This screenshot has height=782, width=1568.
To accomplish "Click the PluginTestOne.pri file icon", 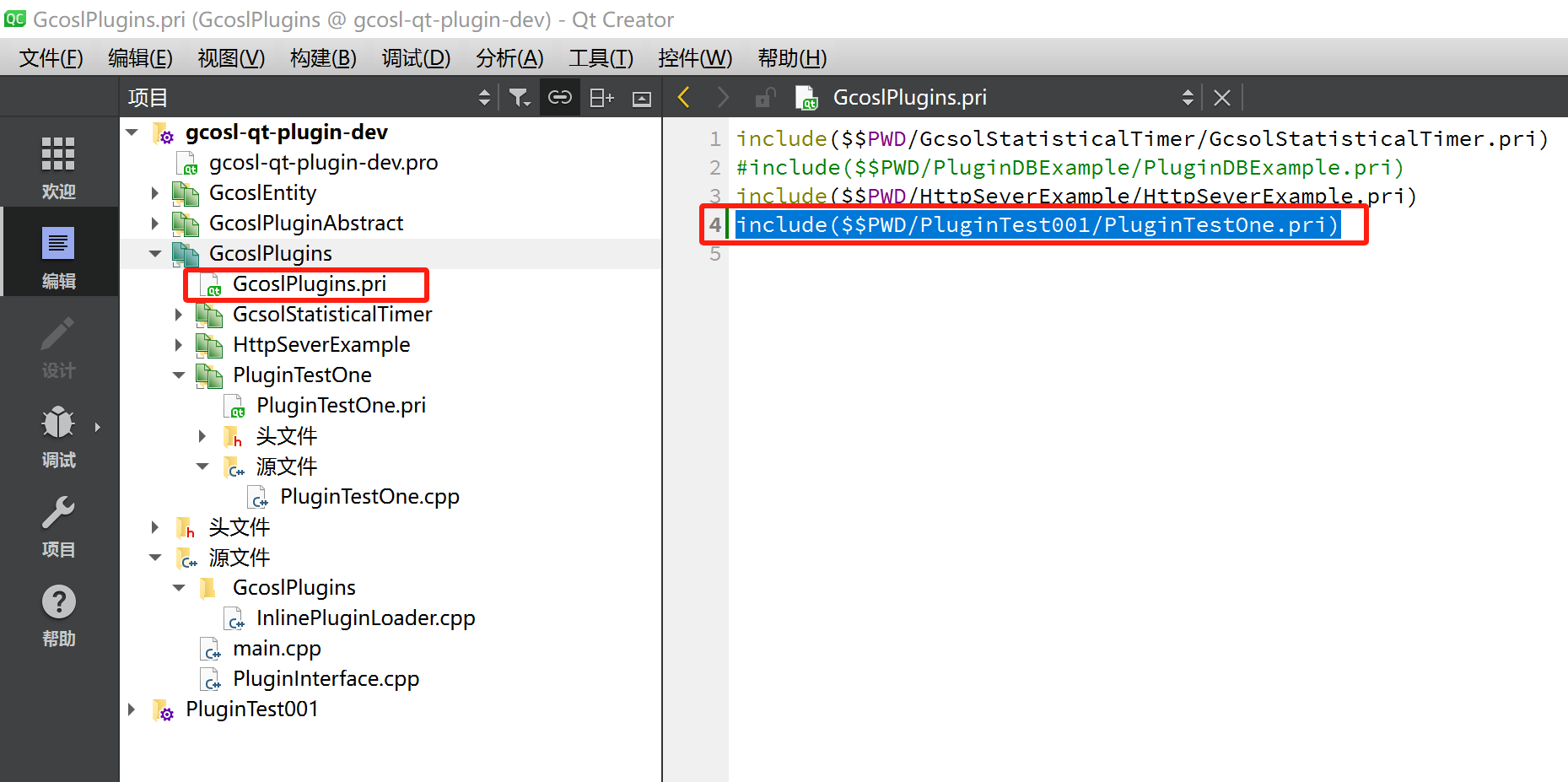I will pos(234,407).
